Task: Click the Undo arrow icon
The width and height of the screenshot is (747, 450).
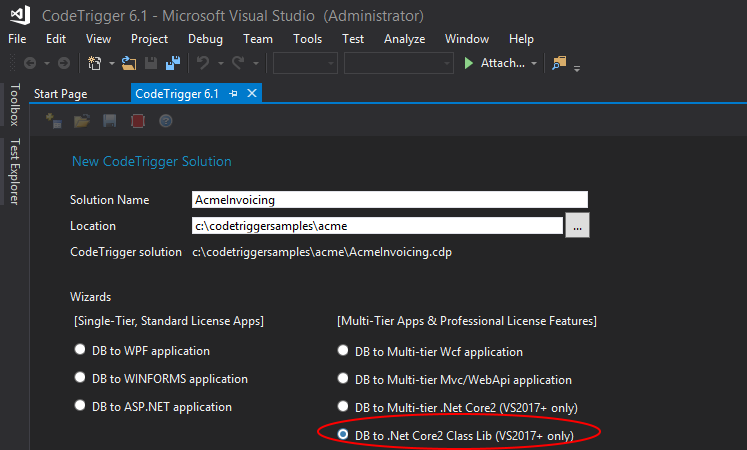Action: click(x=203, y=63)
